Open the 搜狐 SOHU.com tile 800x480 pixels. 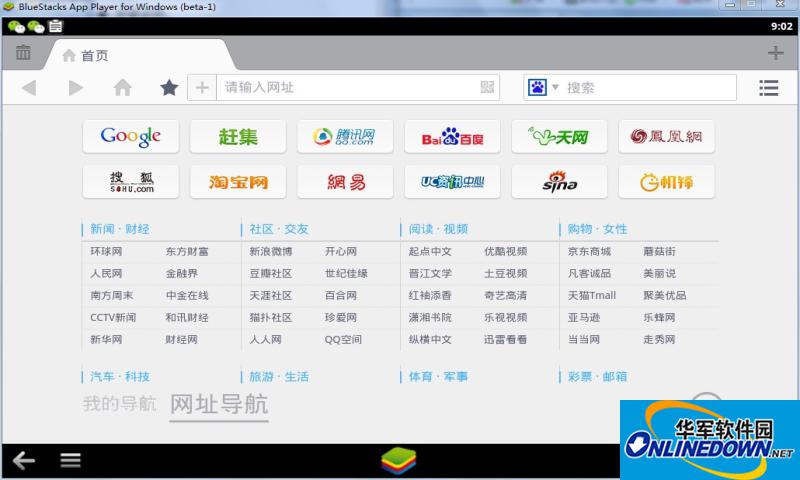click(131, 182)
